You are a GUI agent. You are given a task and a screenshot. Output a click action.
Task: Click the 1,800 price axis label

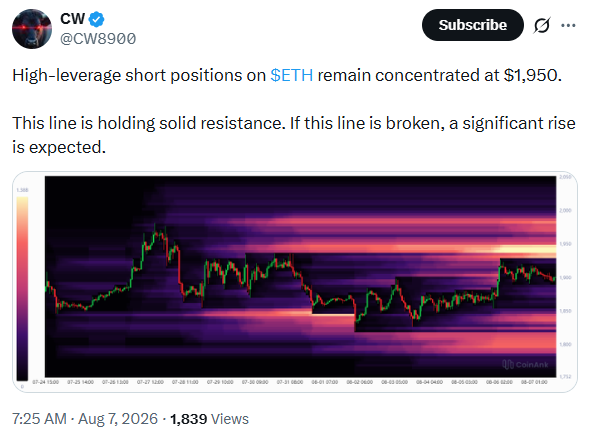pyautogui.click(x=565, y=345)
